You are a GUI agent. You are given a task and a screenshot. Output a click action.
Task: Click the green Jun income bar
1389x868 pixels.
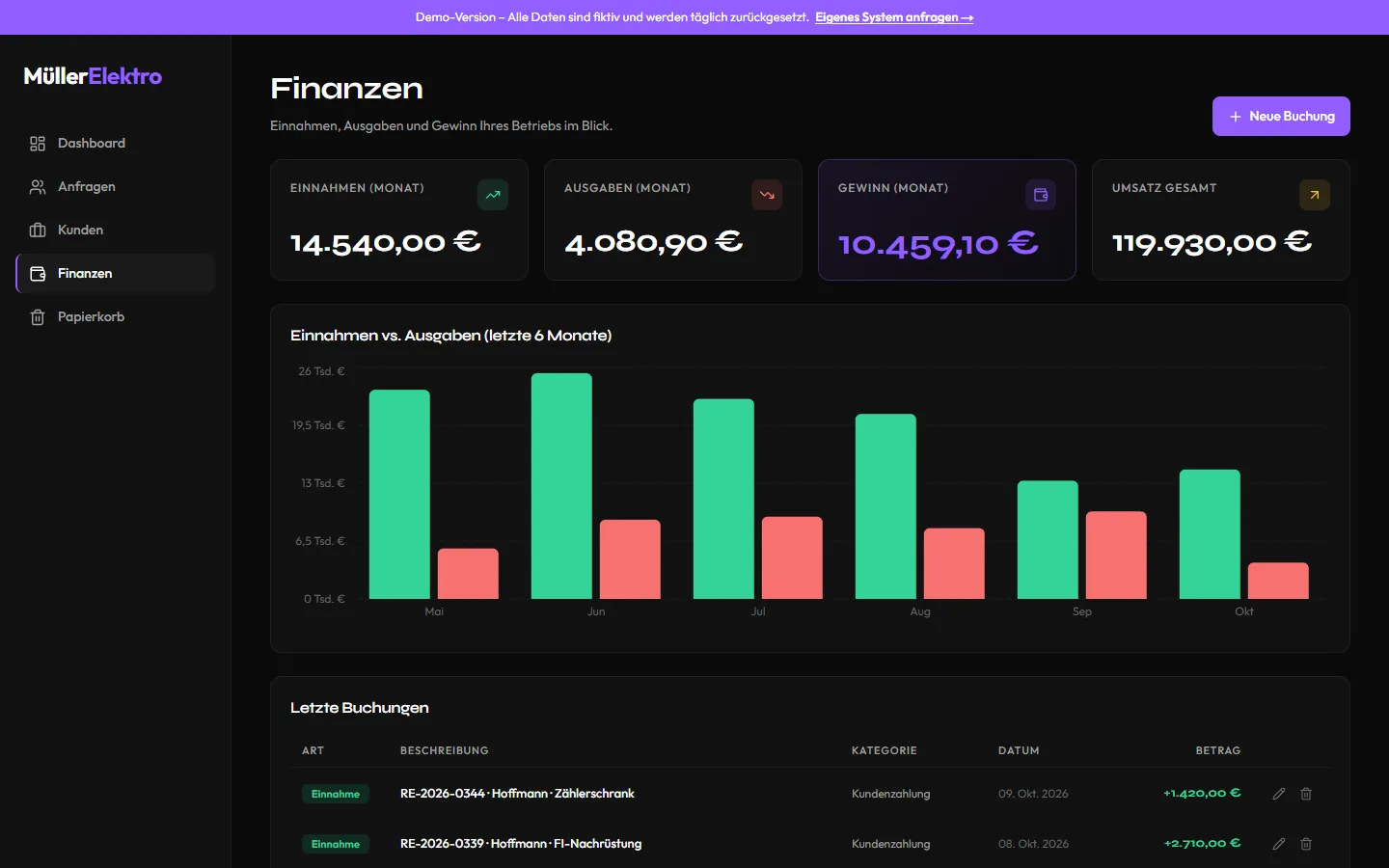coord(561,486)
